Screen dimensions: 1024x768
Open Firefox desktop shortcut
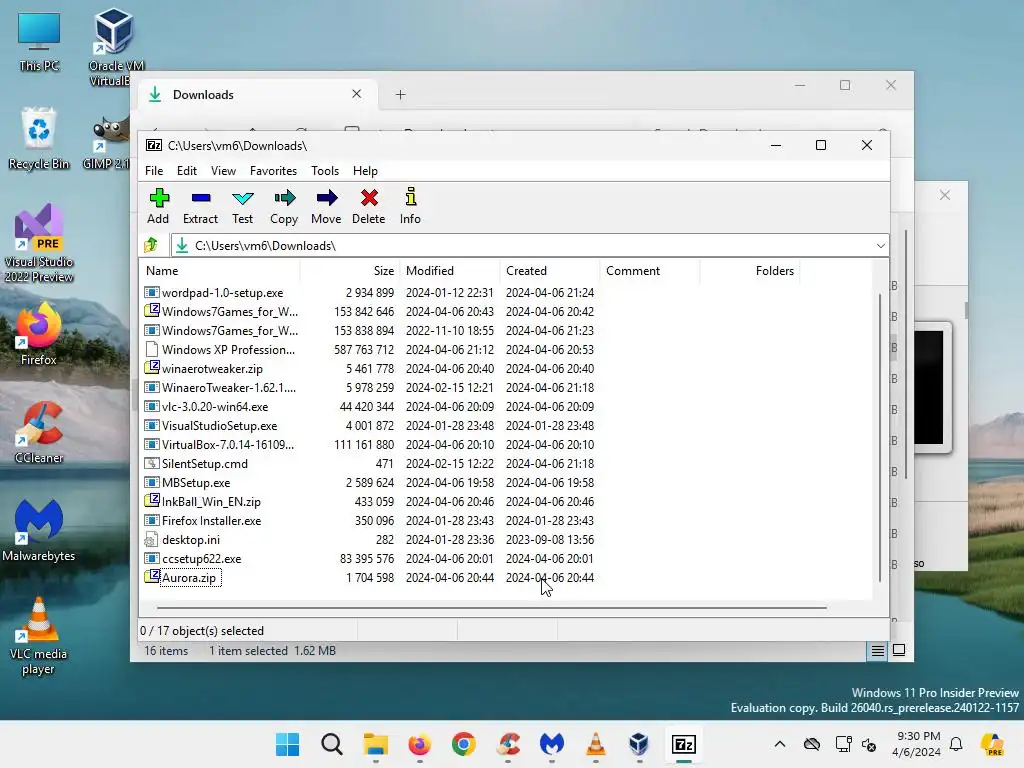39,334
